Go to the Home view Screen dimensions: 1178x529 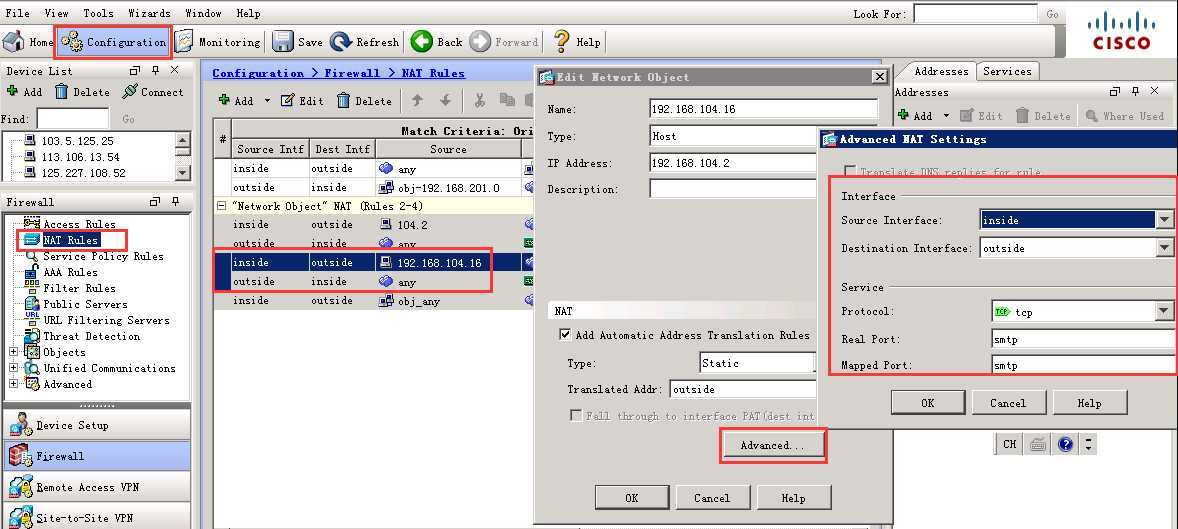point(29,42)
